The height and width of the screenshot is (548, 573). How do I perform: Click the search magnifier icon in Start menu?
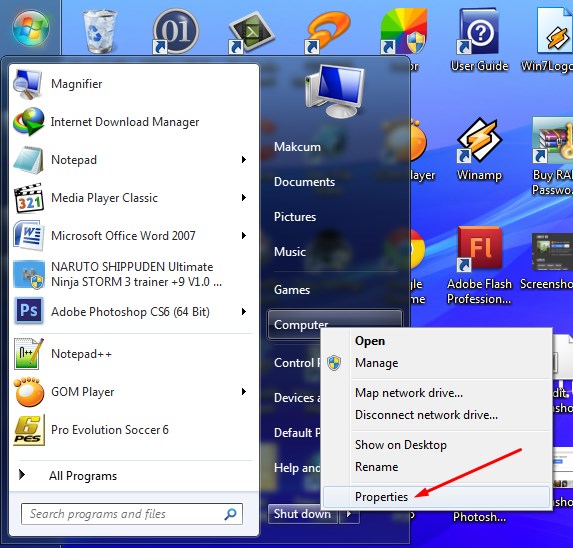230,514
